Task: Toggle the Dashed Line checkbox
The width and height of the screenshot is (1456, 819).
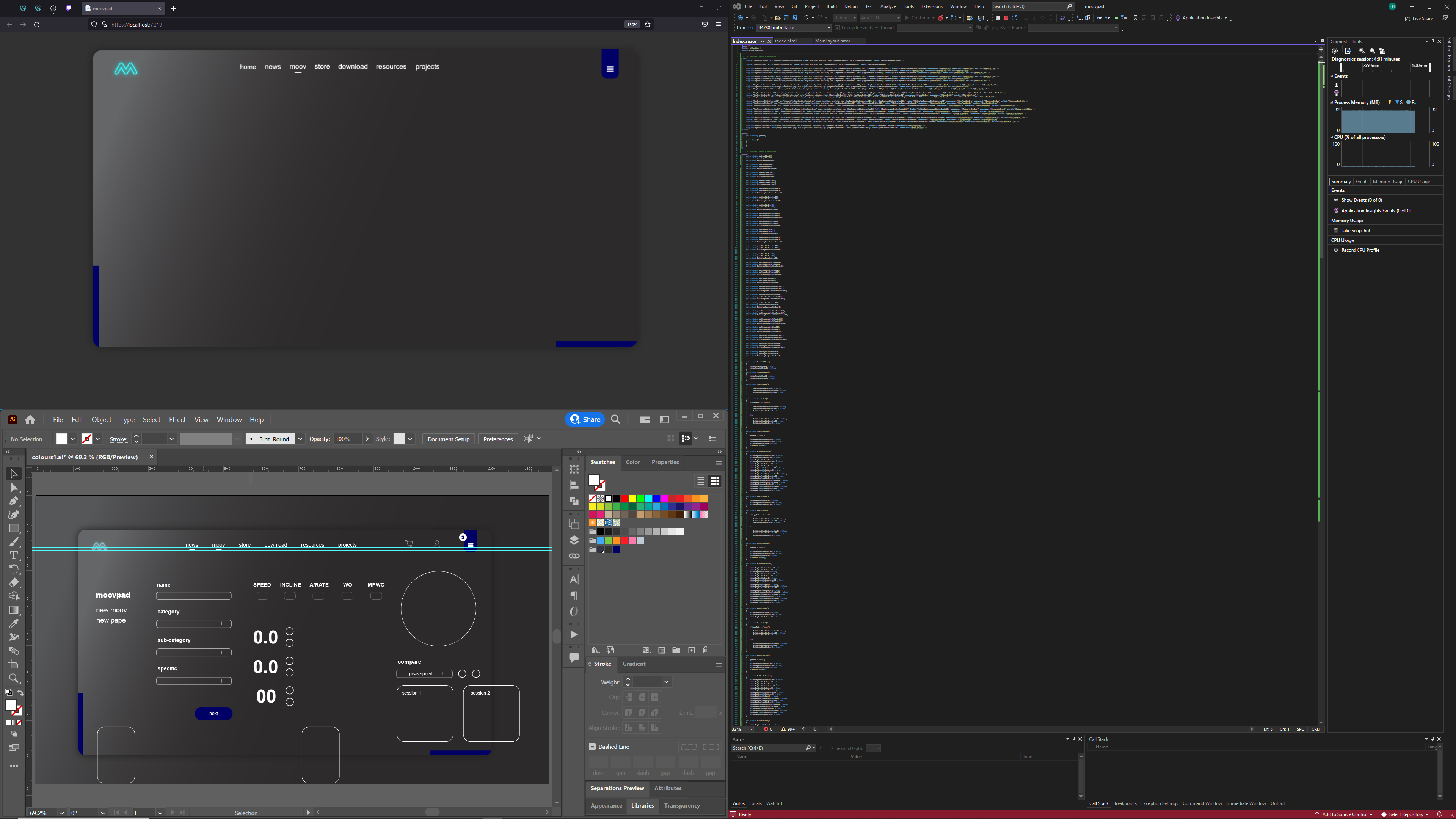Action: tap(592, 747)
